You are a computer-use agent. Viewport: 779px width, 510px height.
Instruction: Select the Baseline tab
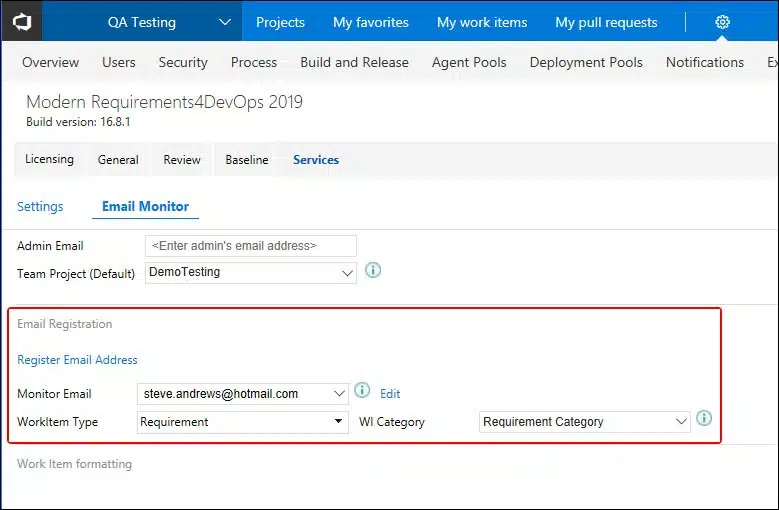(x=246, y=160)
